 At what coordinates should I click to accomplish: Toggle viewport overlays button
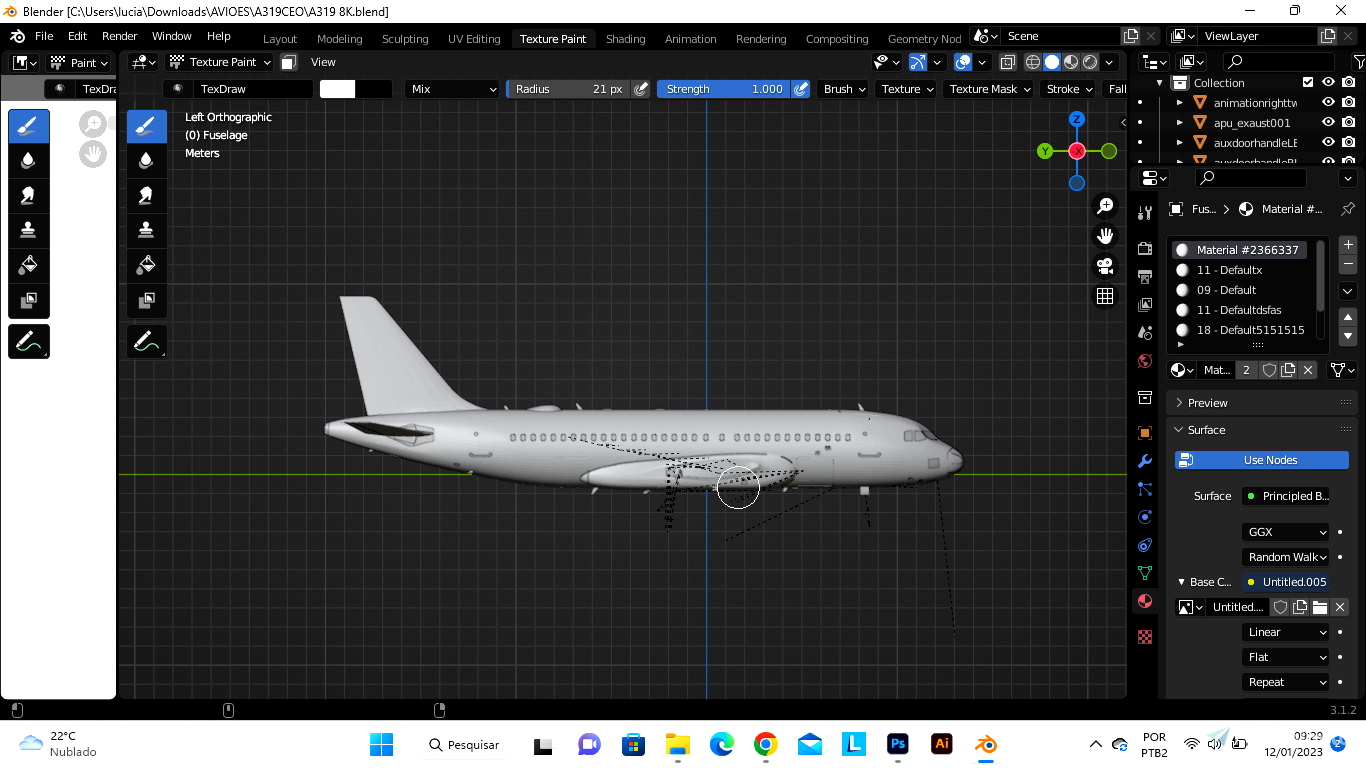(963, 62)
